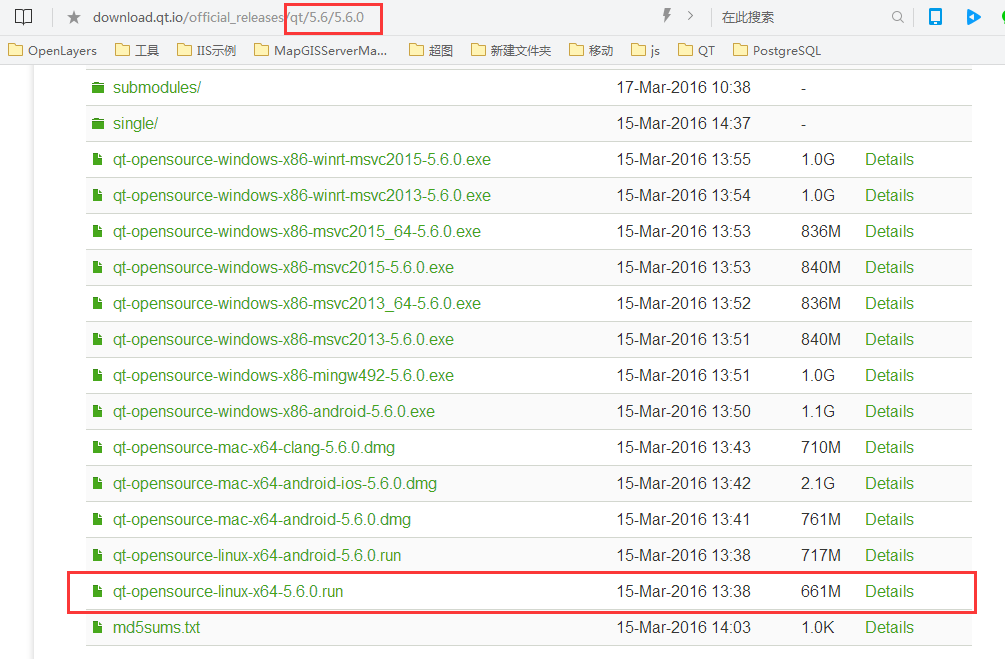Open the md5sums.txt file link
Screen dimensions: 1005x659
point(156,626)
